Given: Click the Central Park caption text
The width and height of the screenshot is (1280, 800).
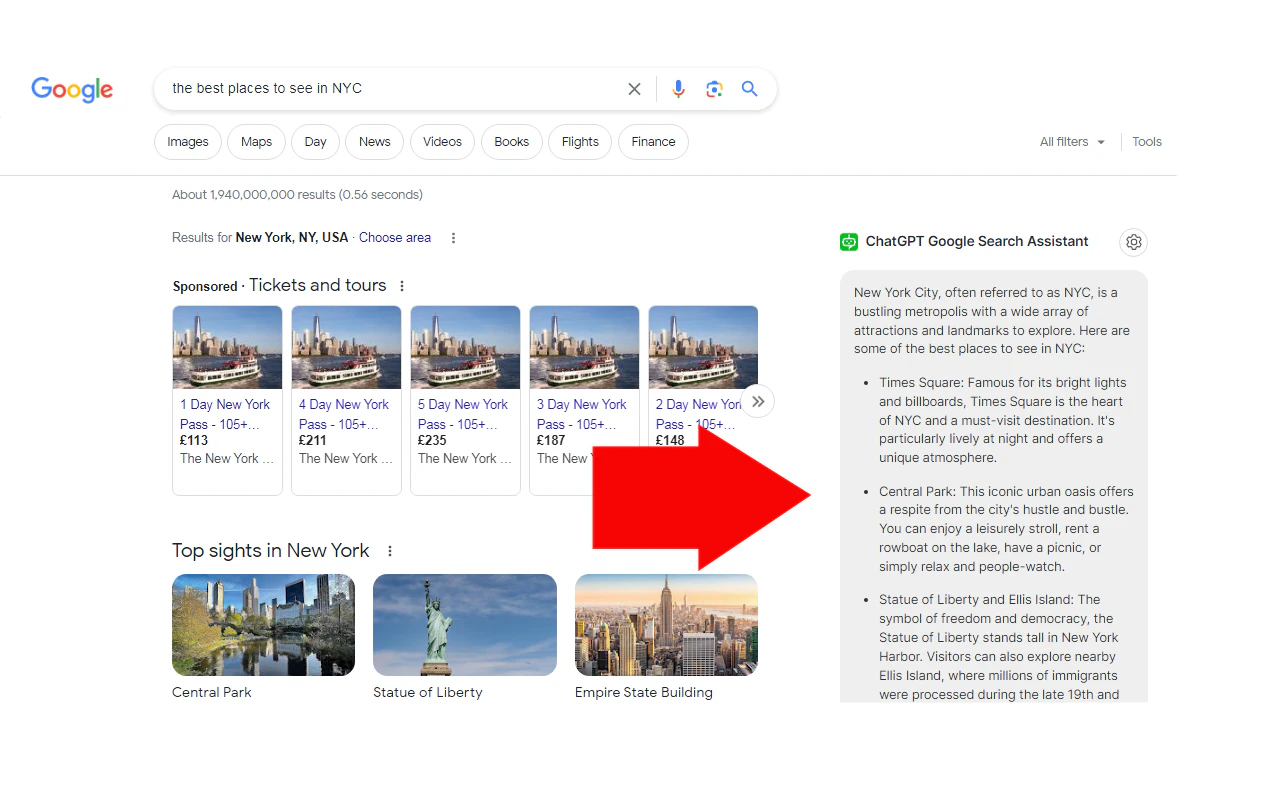Looking at the screenshot, I should pyautogui.click(x=212, y=692).
